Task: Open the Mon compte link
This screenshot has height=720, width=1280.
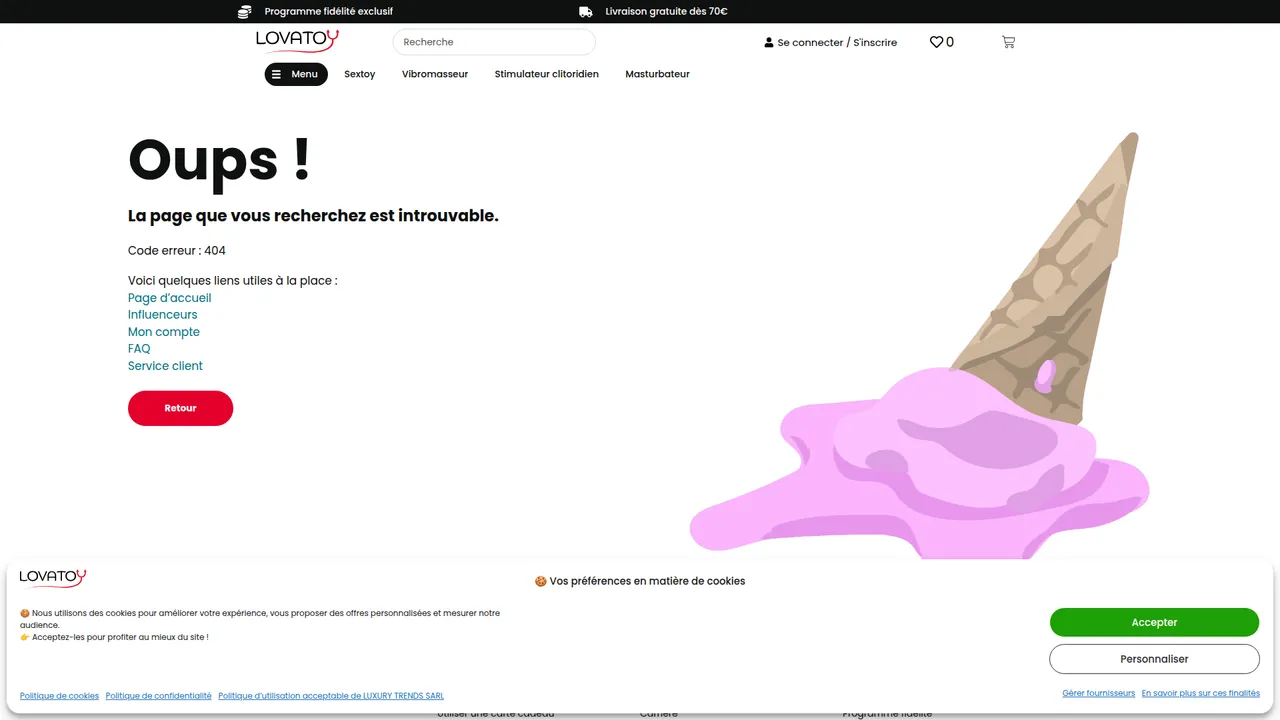Action: coord(164,332)
